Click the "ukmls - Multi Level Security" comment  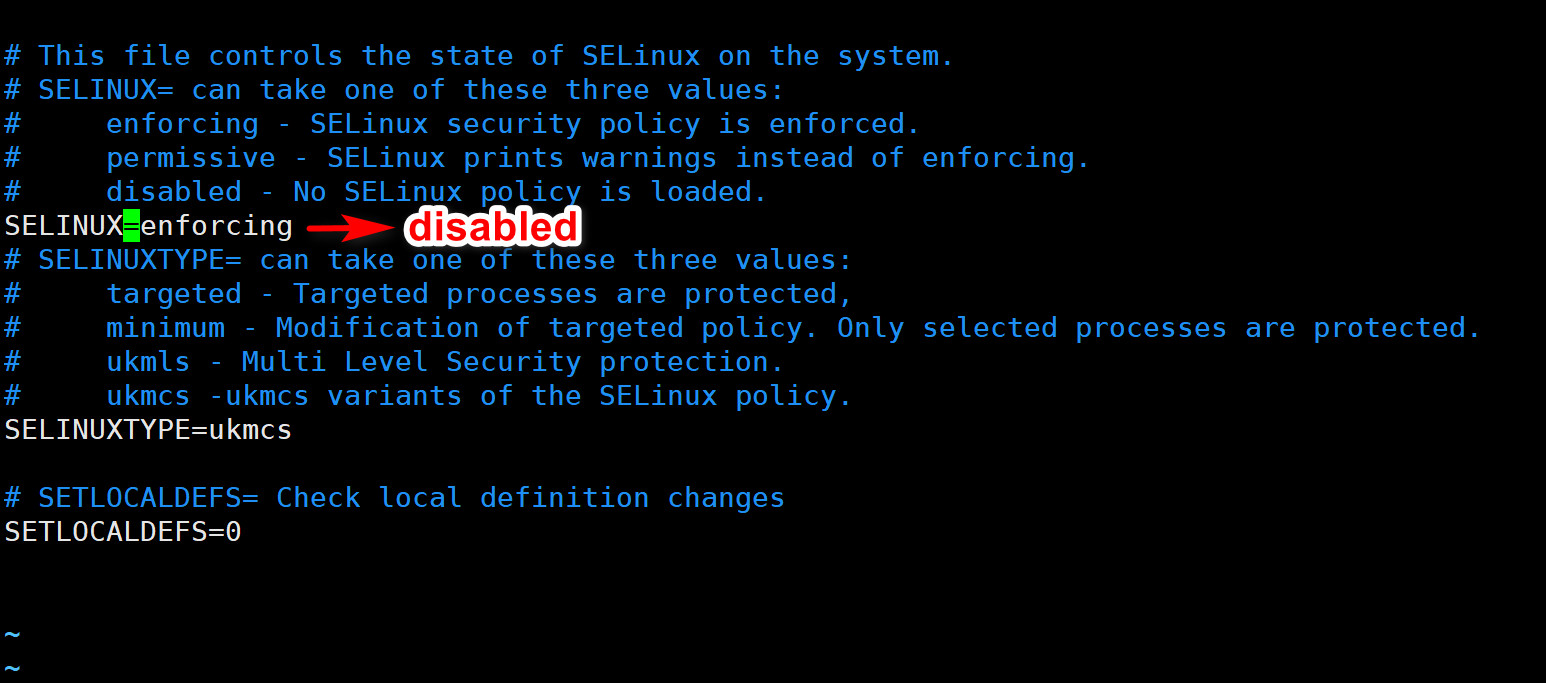[445, 362]
